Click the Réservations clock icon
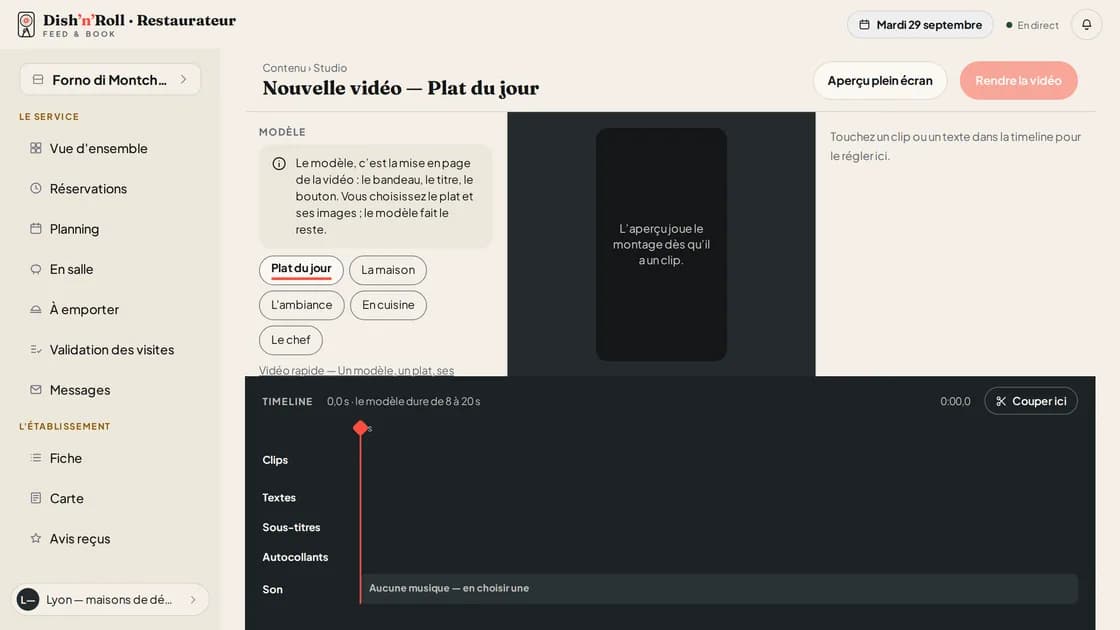 [36, 188]
